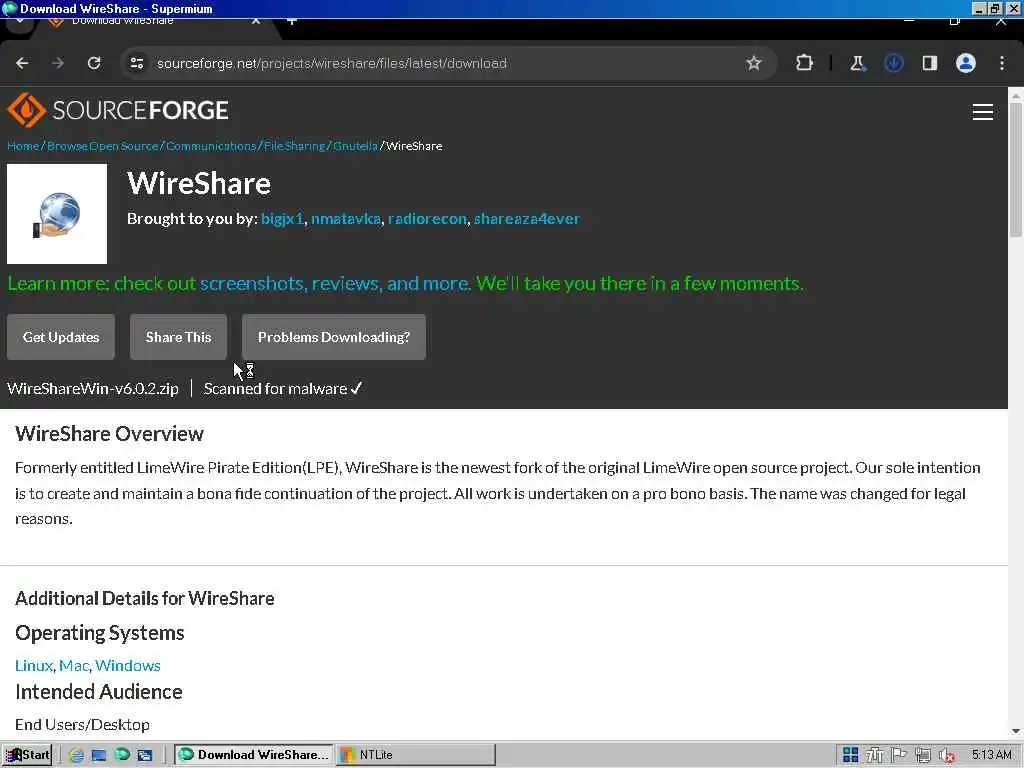Open Browse Open Source breadcrumb

click(x=103, y=146)
